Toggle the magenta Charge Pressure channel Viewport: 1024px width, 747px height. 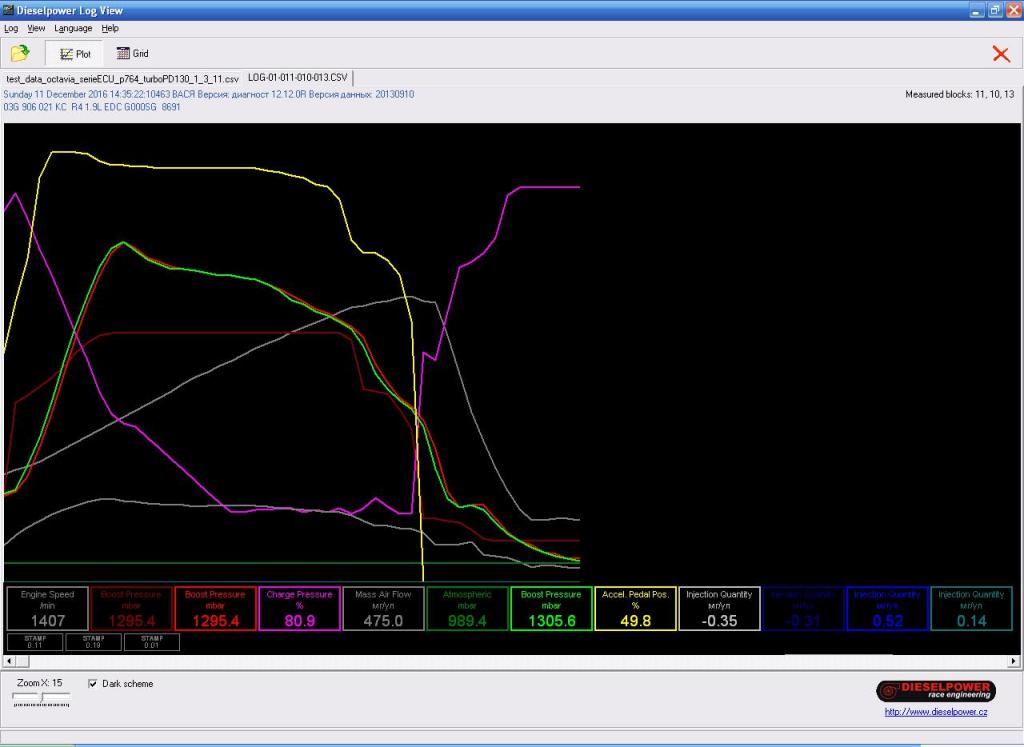[x=299, y=609]
